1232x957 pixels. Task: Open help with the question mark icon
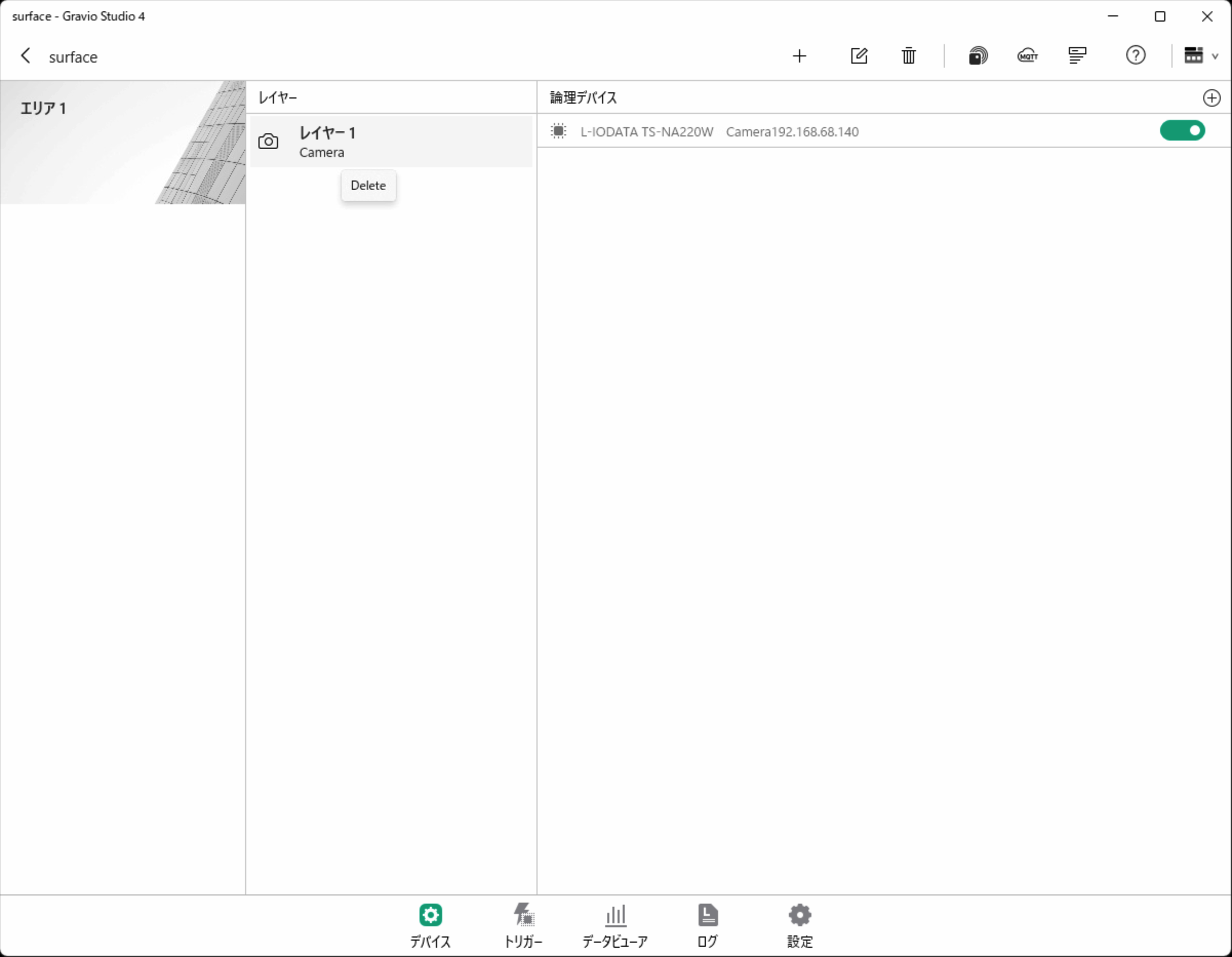(1135, 55)
